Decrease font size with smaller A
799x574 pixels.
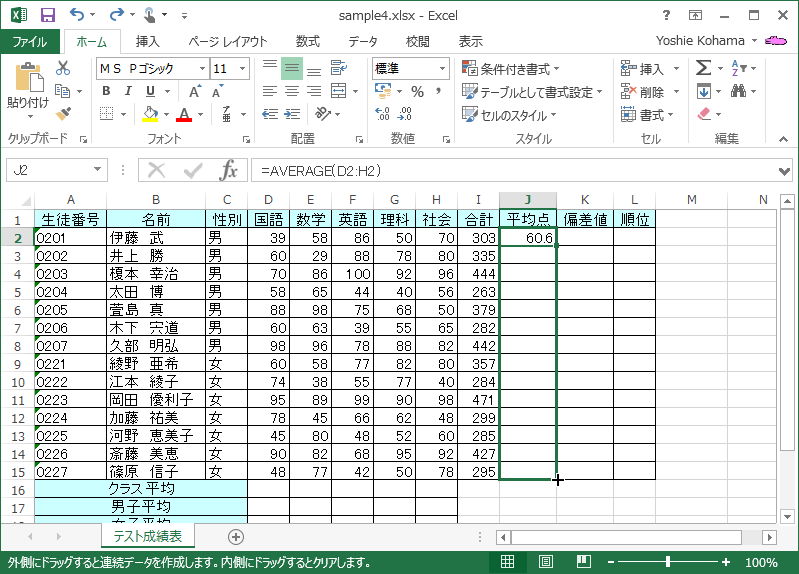(x=218, y=91)
